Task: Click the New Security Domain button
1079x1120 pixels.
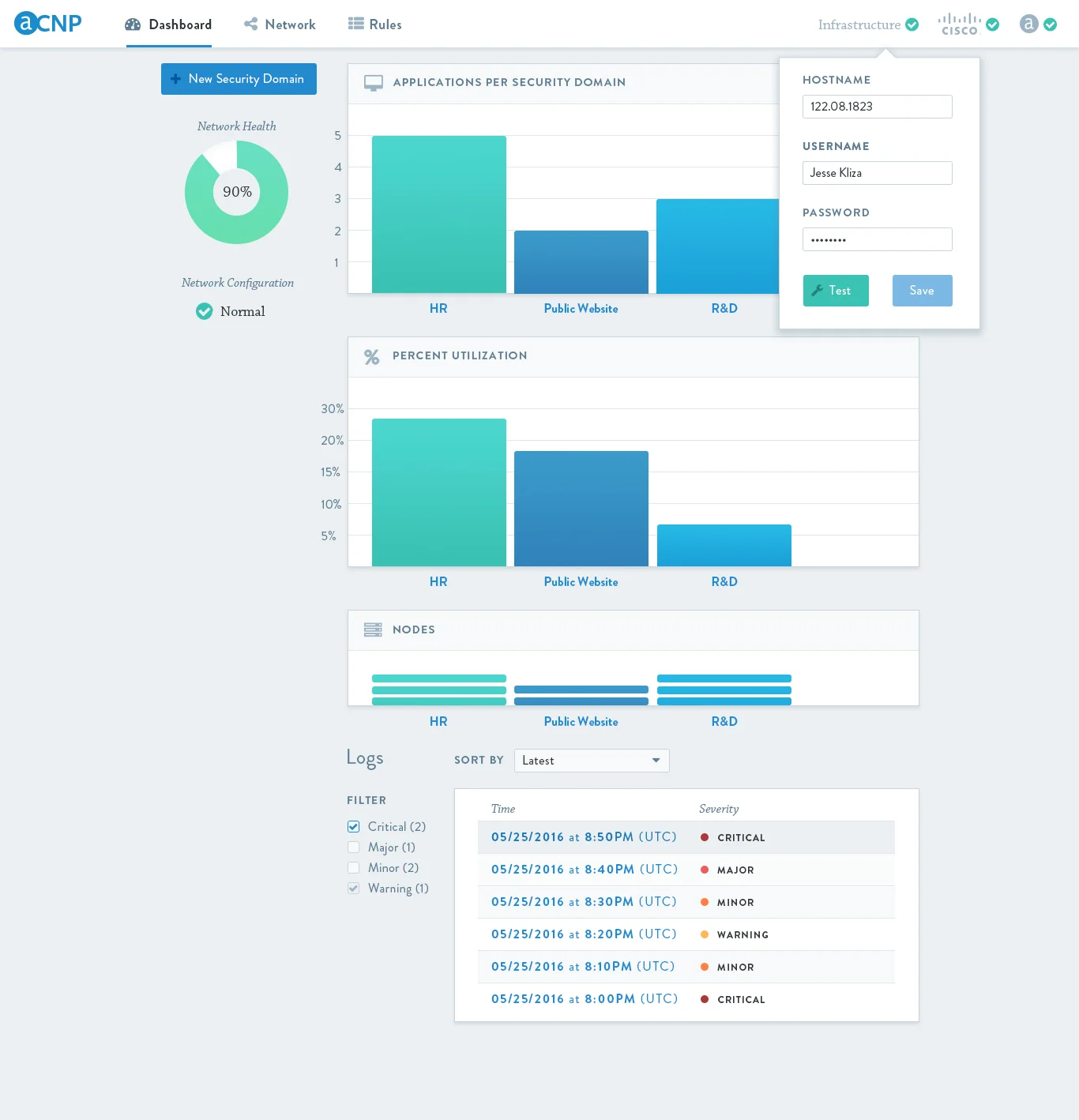Action: tap(239, 79)
